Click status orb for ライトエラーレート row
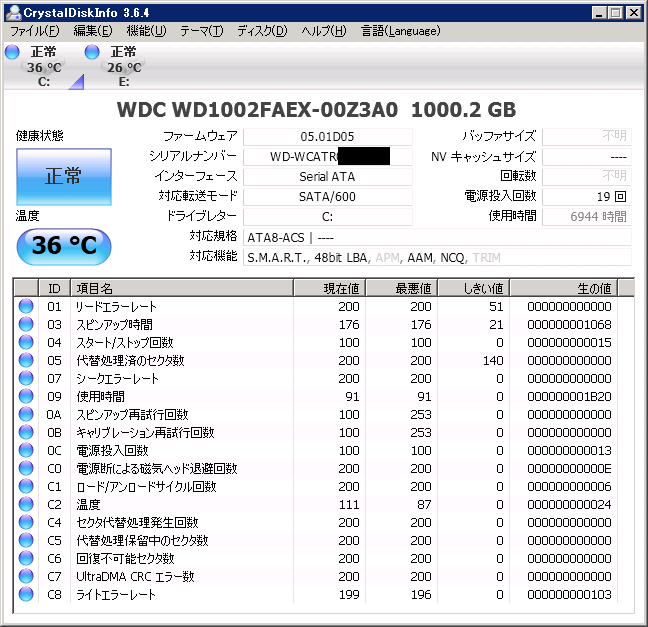 (25, 595)
